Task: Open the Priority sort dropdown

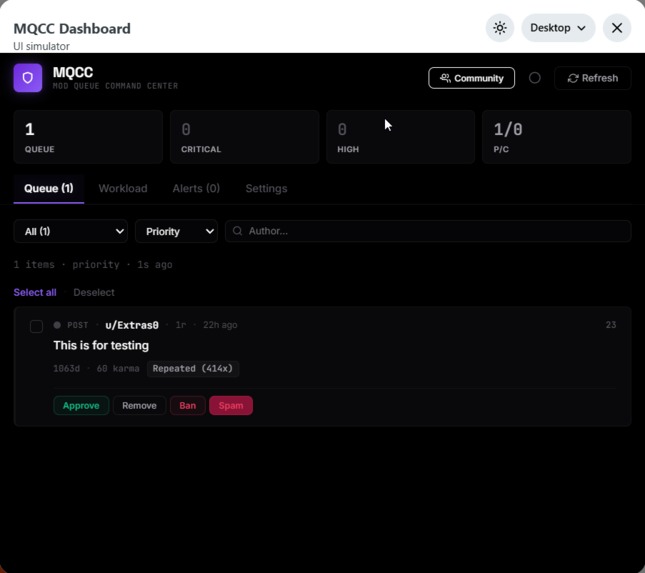Action: pos(176,231)
